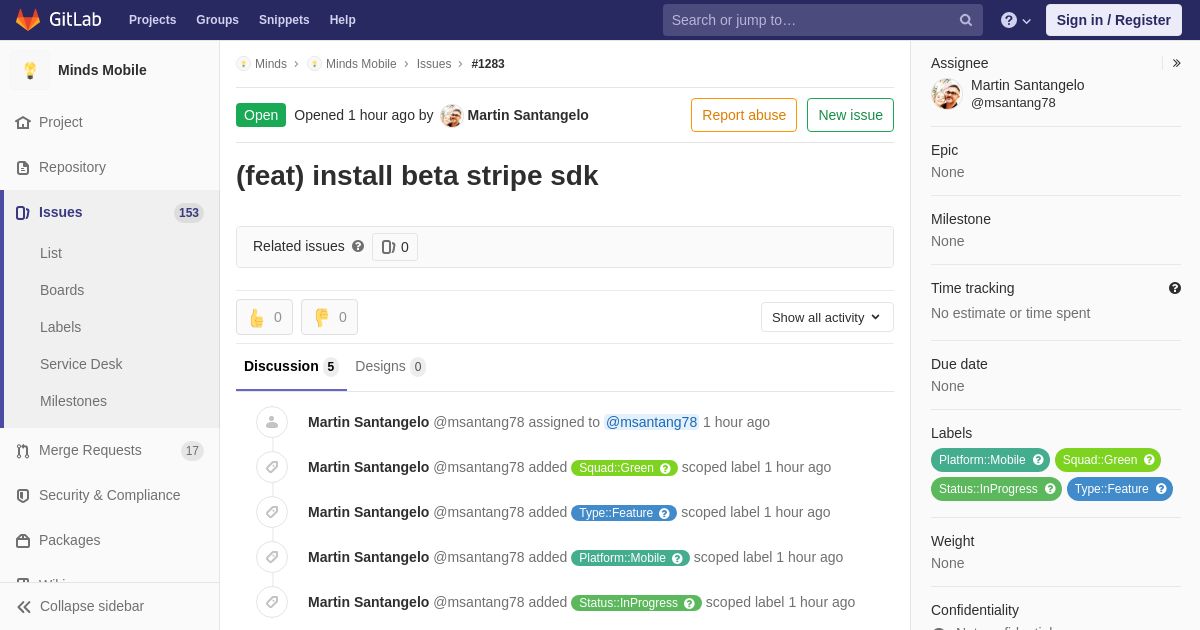Screen dimensions: 1200x630
Task: Click the GitLab fox logo
Action: pos(28,20)
